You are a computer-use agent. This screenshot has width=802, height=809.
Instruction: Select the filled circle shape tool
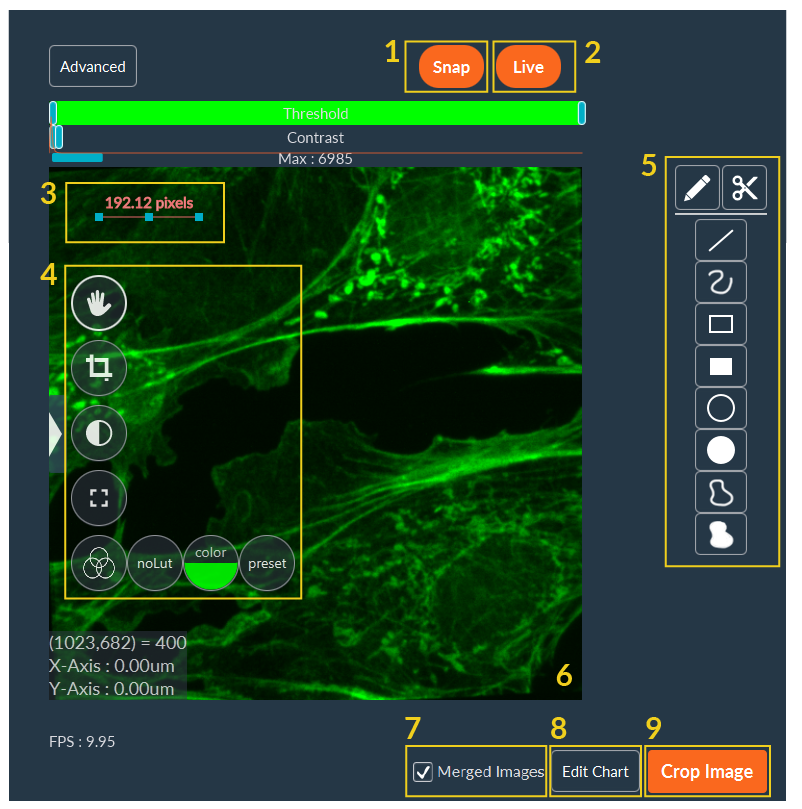point(720,450)
